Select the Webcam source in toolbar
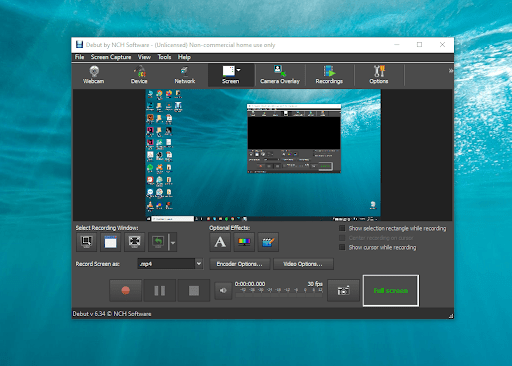Viewport: 512px width, 366px height. (94, 75)
